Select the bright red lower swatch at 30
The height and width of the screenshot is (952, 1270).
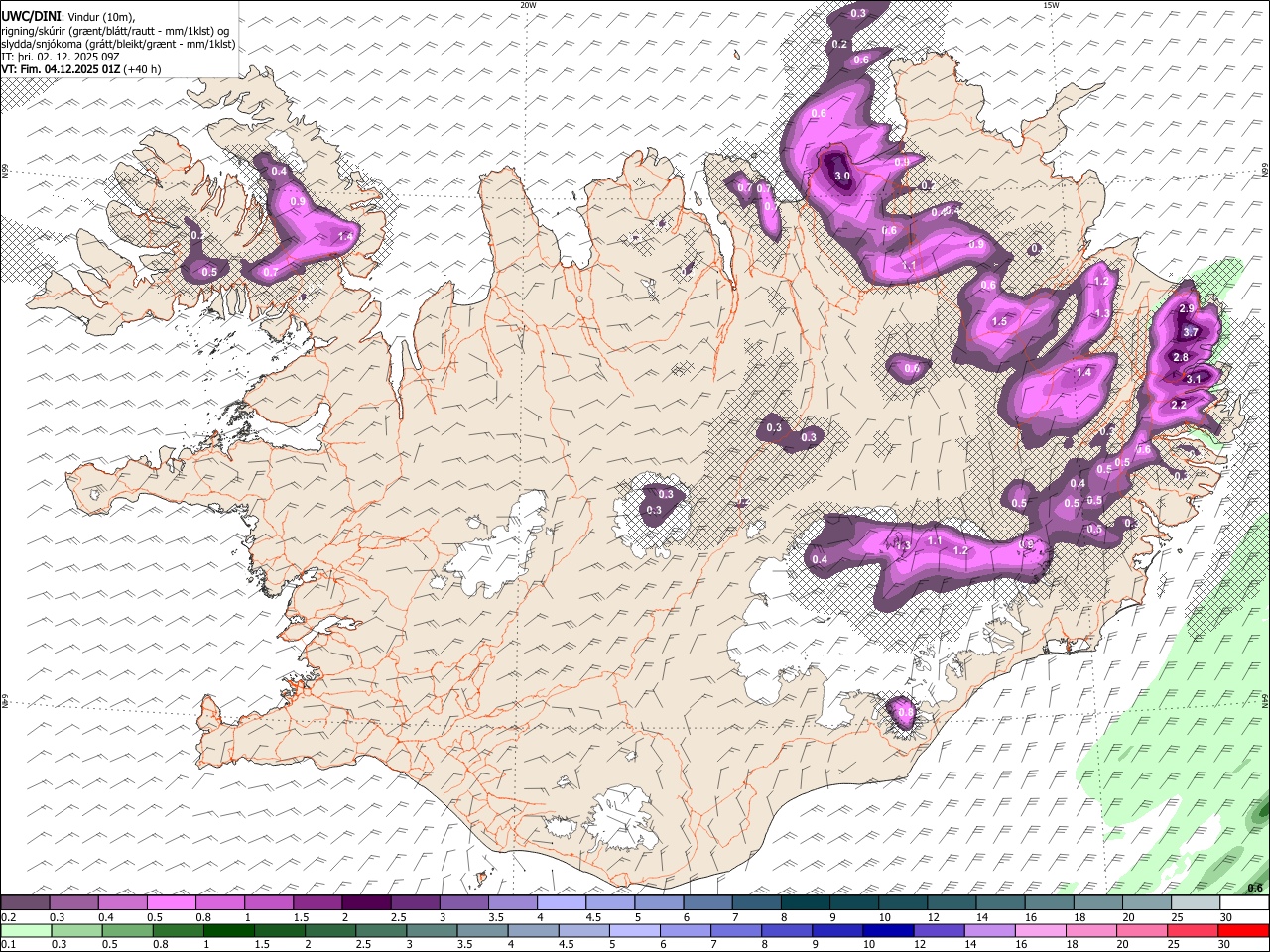click(1243, 930)
